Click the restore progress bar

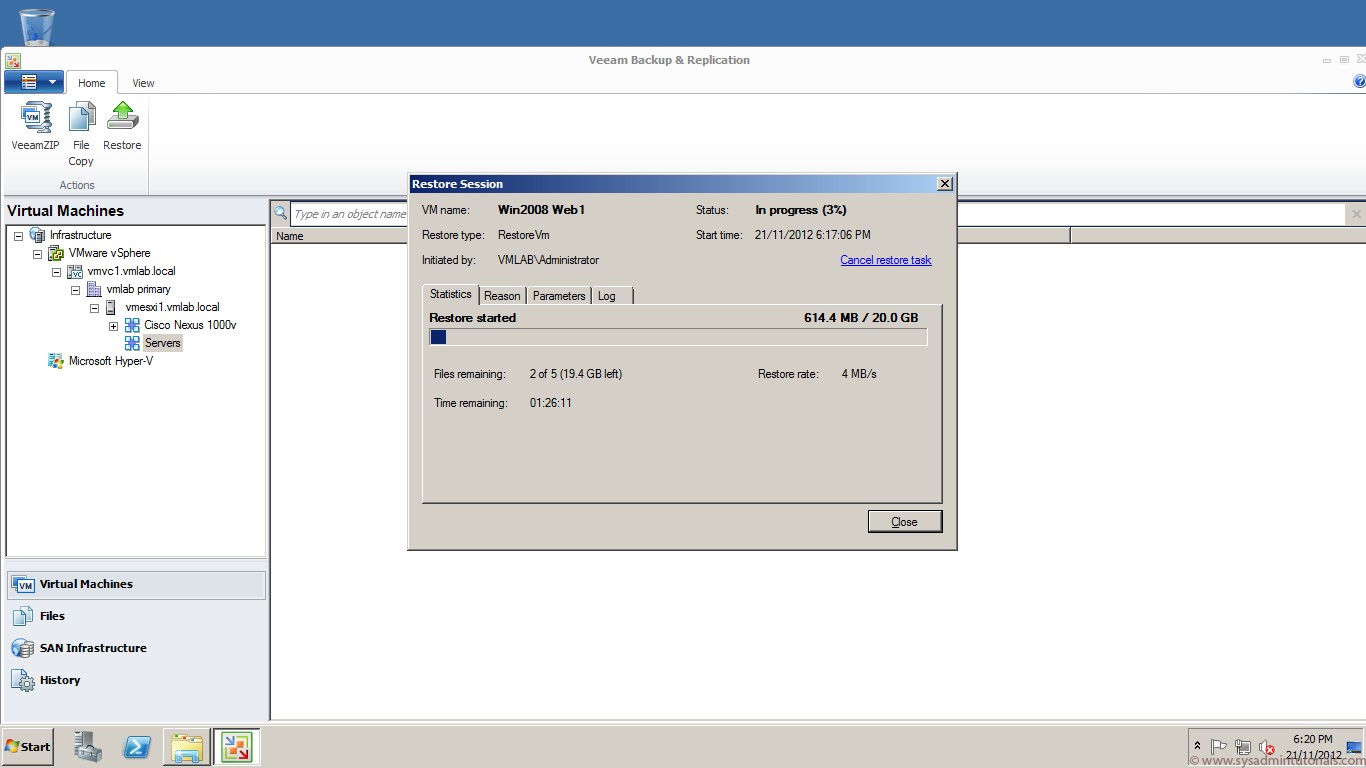point(678,337)
